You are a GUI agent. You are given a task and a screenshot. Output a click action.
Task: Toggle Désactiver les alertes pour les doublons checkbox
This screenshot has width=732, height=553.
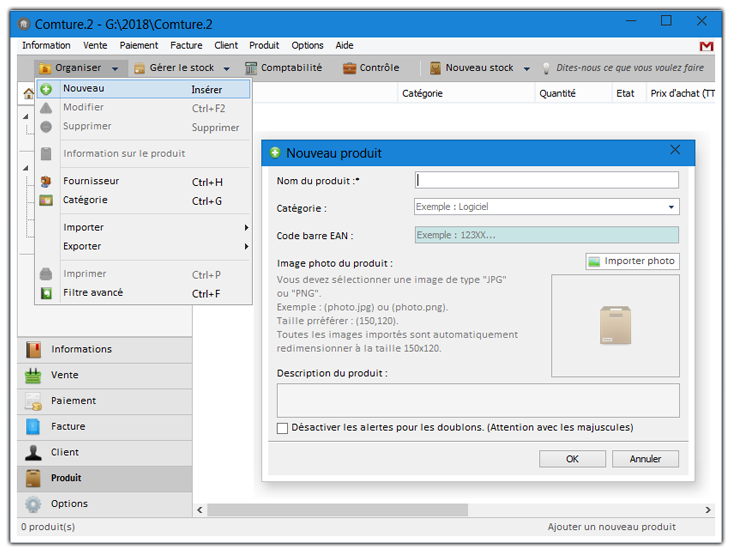(283, 428)
